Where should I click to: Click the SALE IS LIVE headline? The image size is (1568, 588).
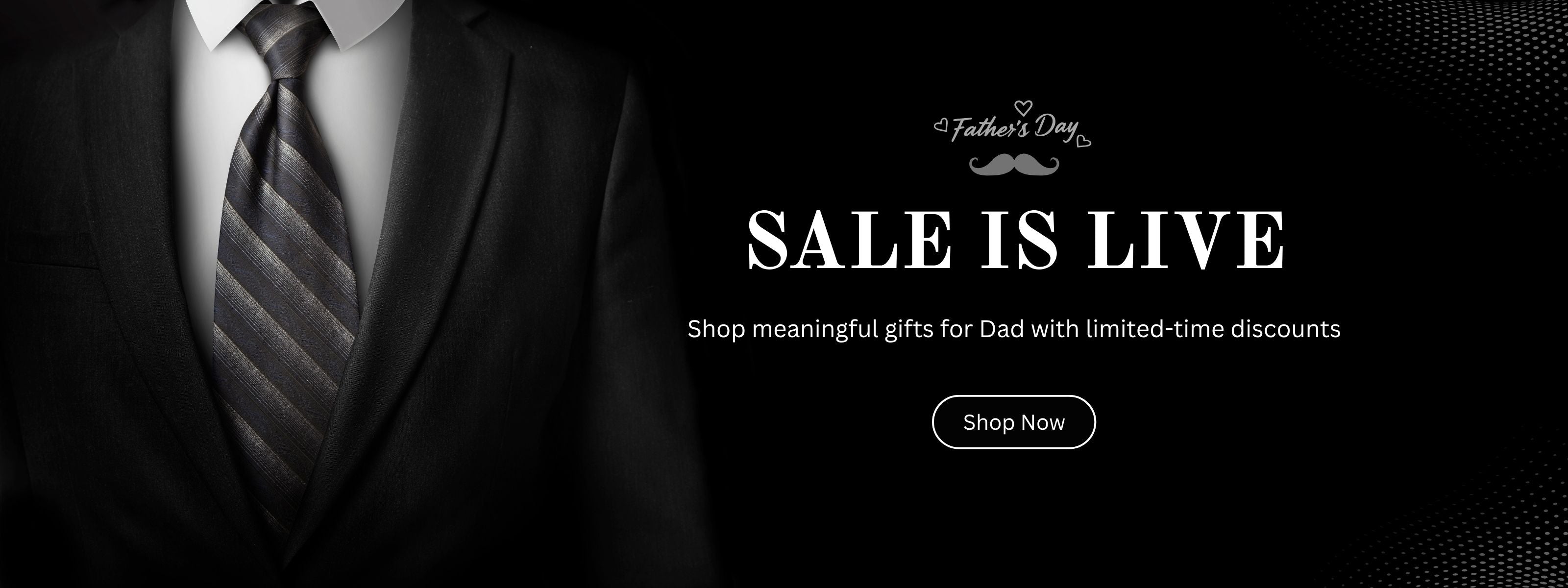[x=1016, y=240]
